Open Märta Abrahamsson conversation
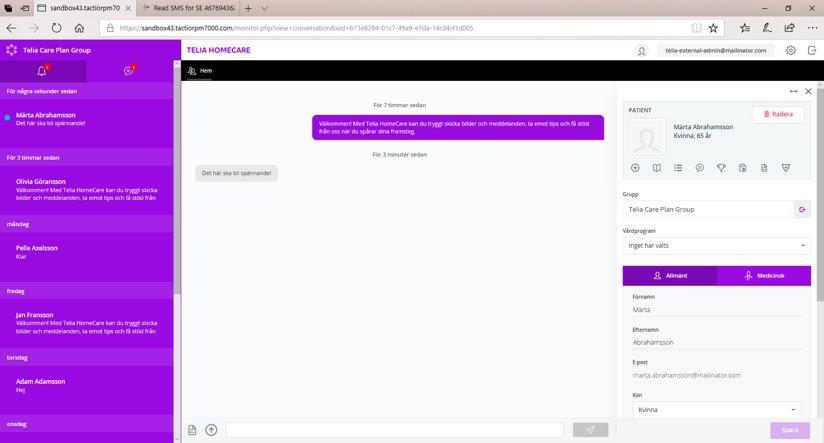824x443 pixels. [86, 123]
